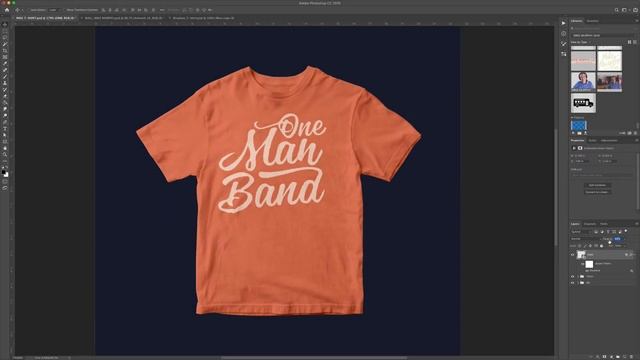Viewport: 640px width, 360px height.
Task: Toggle visibility of Smart Filters
Action: tap(582, 264)
